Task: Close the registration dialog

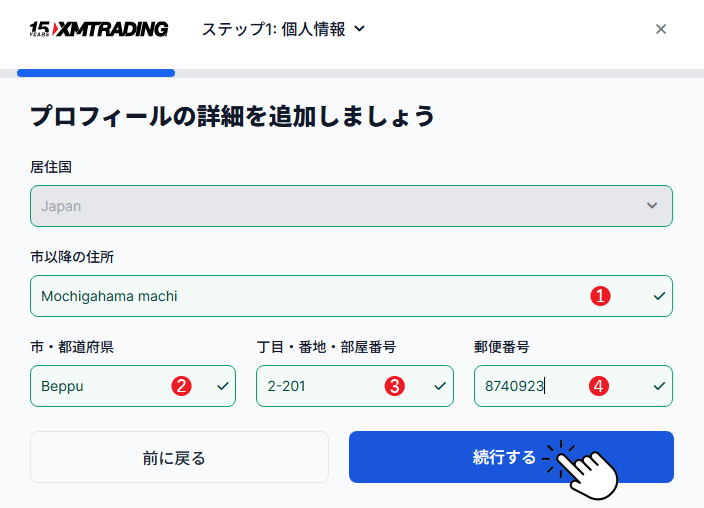Action: pyautogui.click(x=660, y=29)
